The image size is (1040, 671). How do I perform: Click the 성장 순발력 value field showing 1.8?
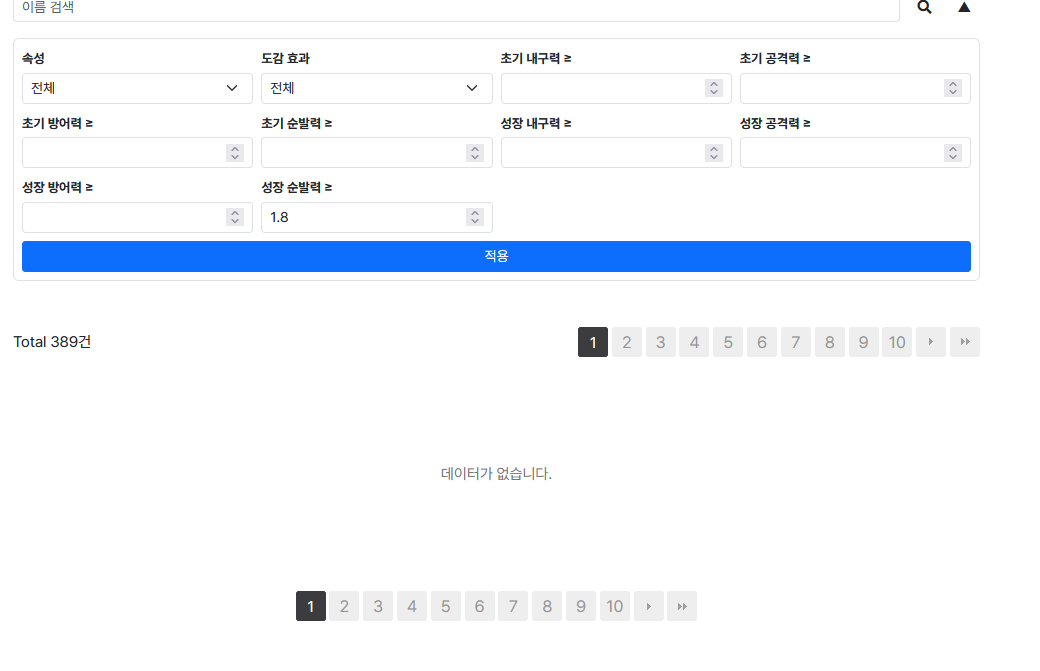tap(350, 217)
